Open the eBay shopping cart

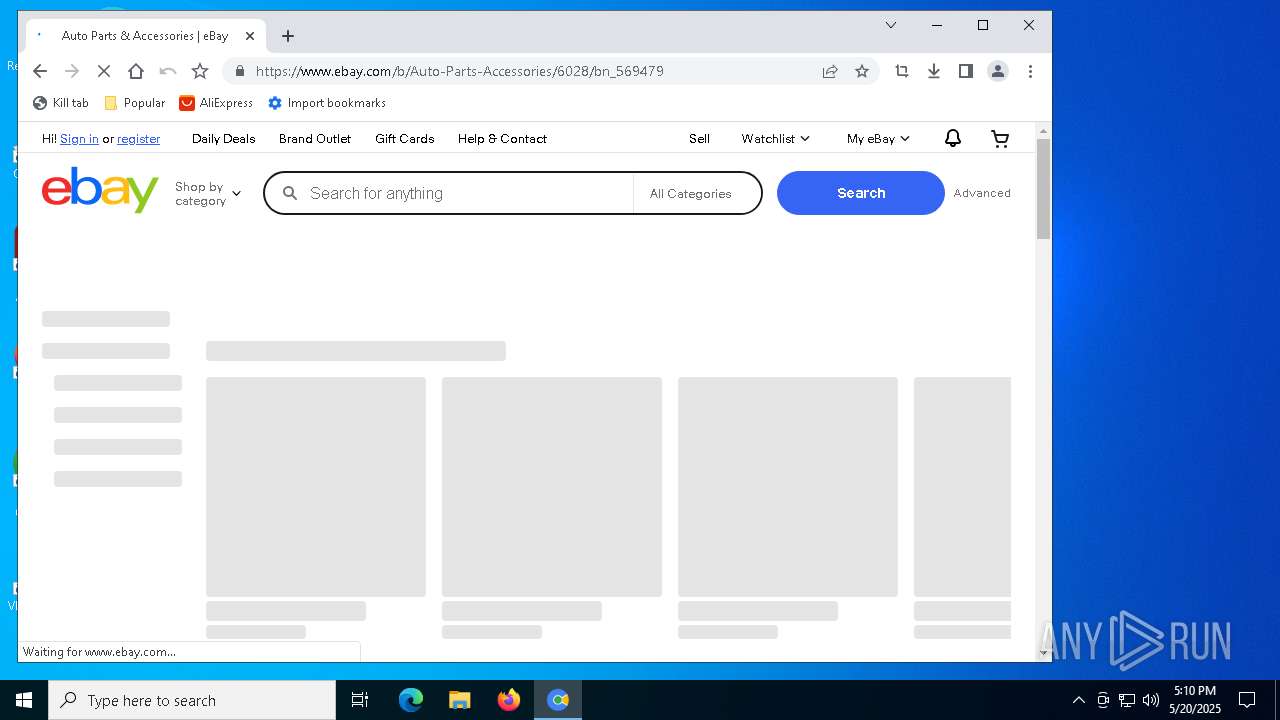coord(1000,139)
